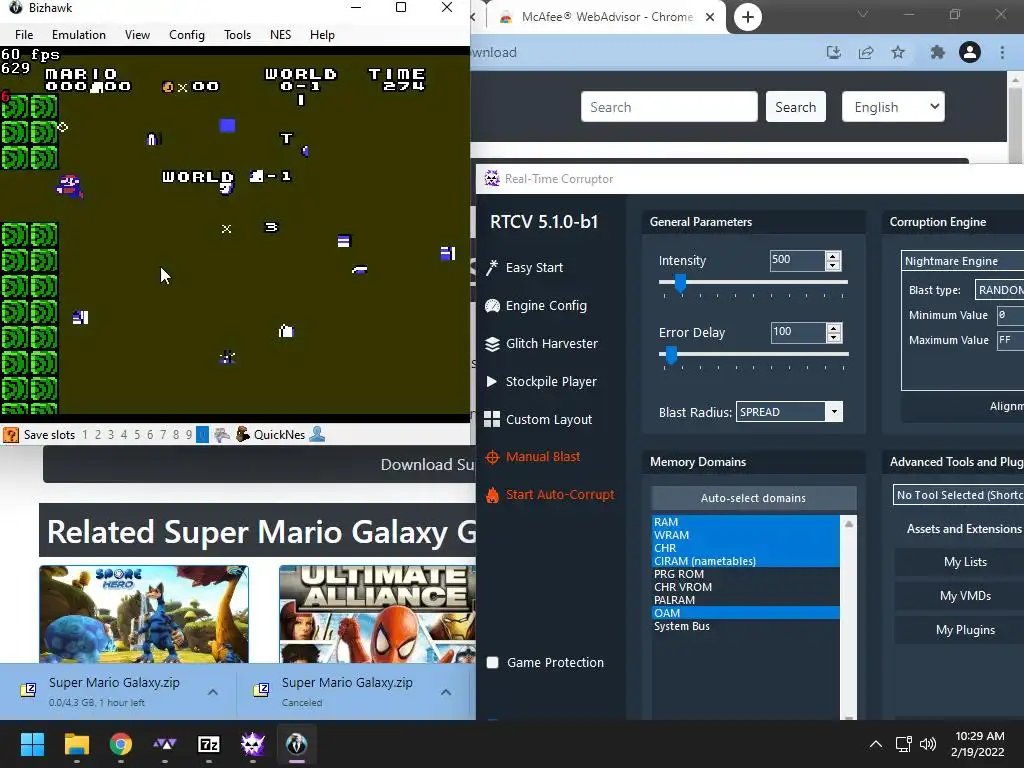The height and width of the screenshot is (768, 1024).
Task: Open Engine Config gauge icon
Action: point(492,306)
